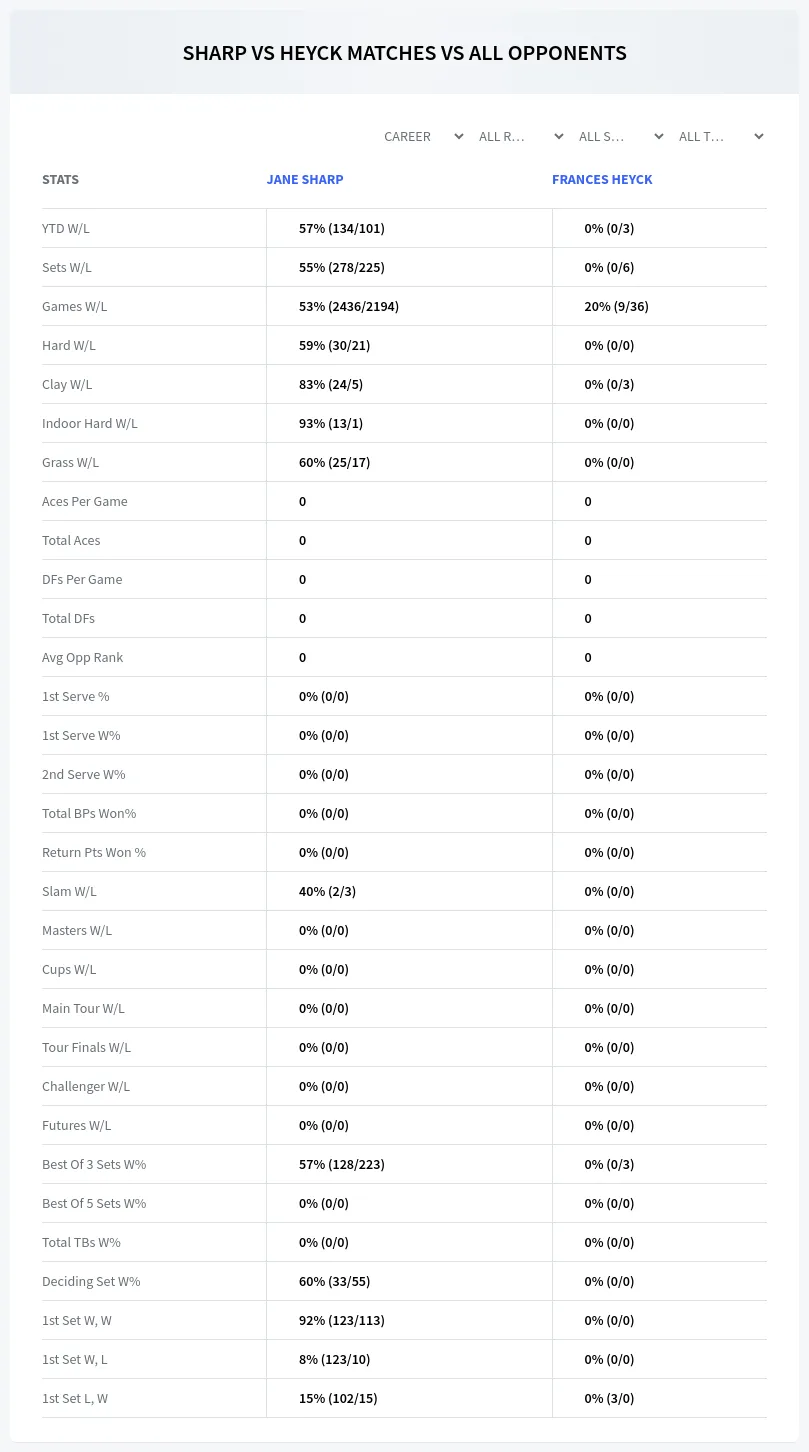Open Frances Heyck player profile link

click(602, 180)
